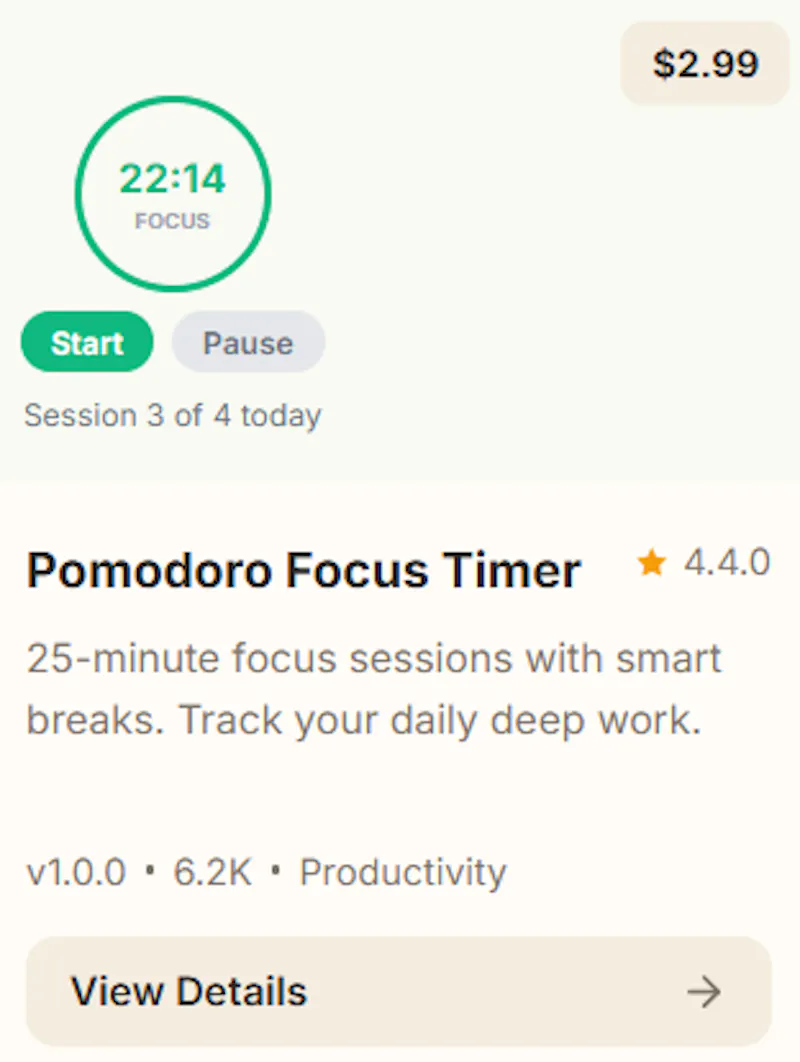Click the $2.99 price badge
Screen dimensions: 800x1062
coord(705,64)
